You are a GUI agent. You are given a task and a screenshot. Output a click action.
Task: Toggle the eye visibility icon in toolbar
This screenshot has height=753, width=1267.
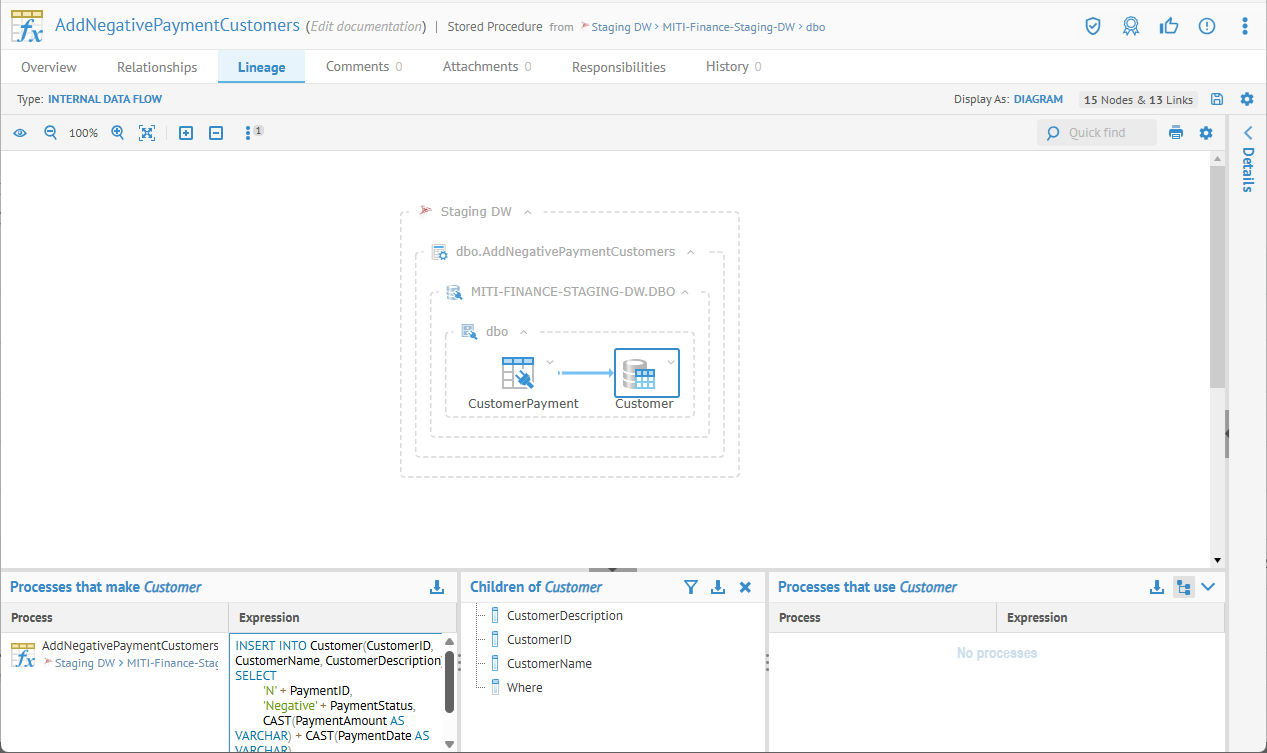tap(19, 132)
